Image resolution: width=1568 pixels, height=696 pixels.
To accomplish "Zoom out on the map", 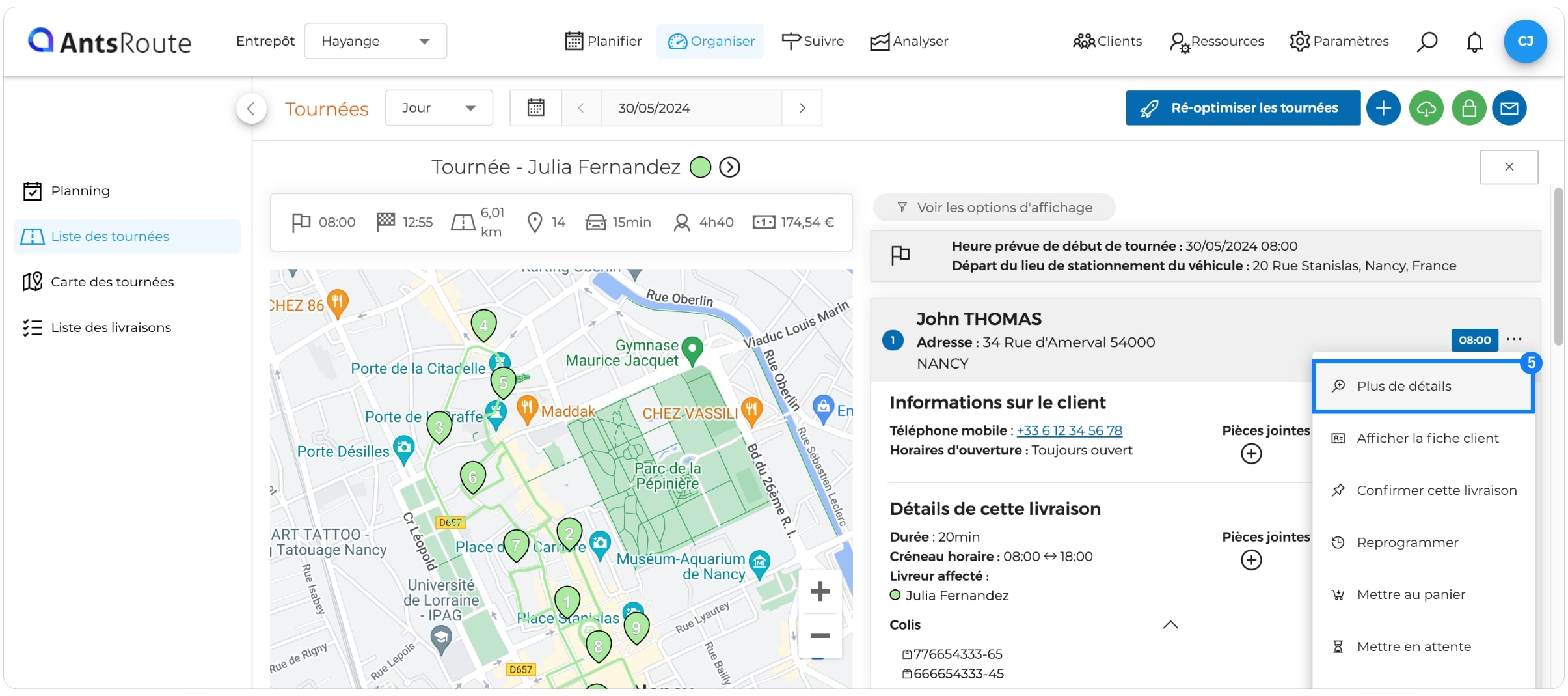I will pos(820,636).
